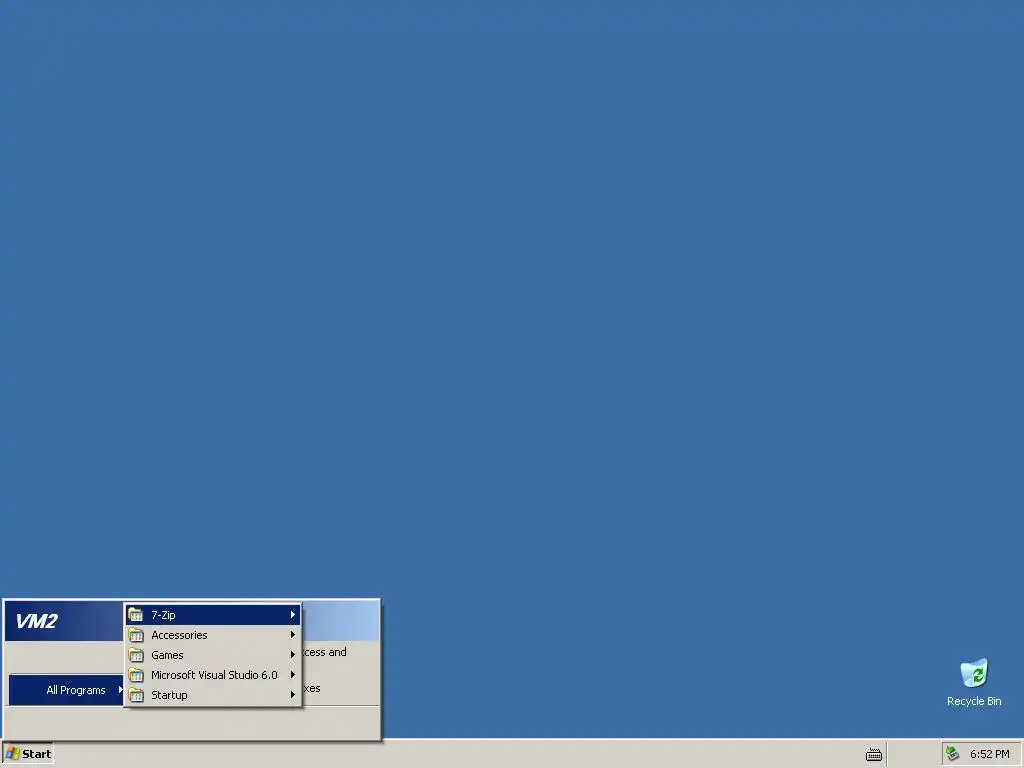Expand the Games submenu arrow
1024x768 pixels.
(x=293, y=655)
